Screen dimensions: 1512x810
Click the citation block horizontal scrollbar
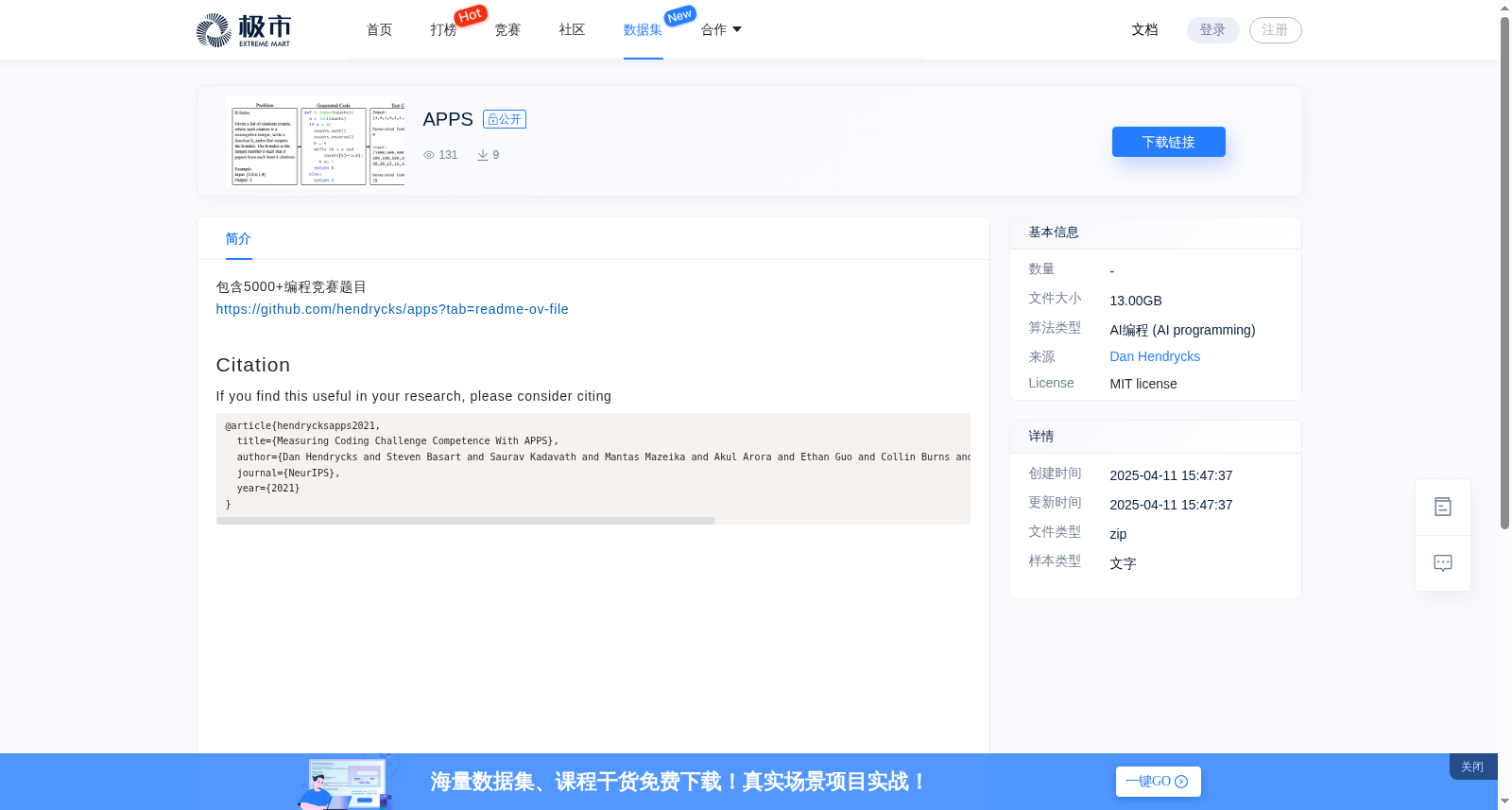pos(465,521)
